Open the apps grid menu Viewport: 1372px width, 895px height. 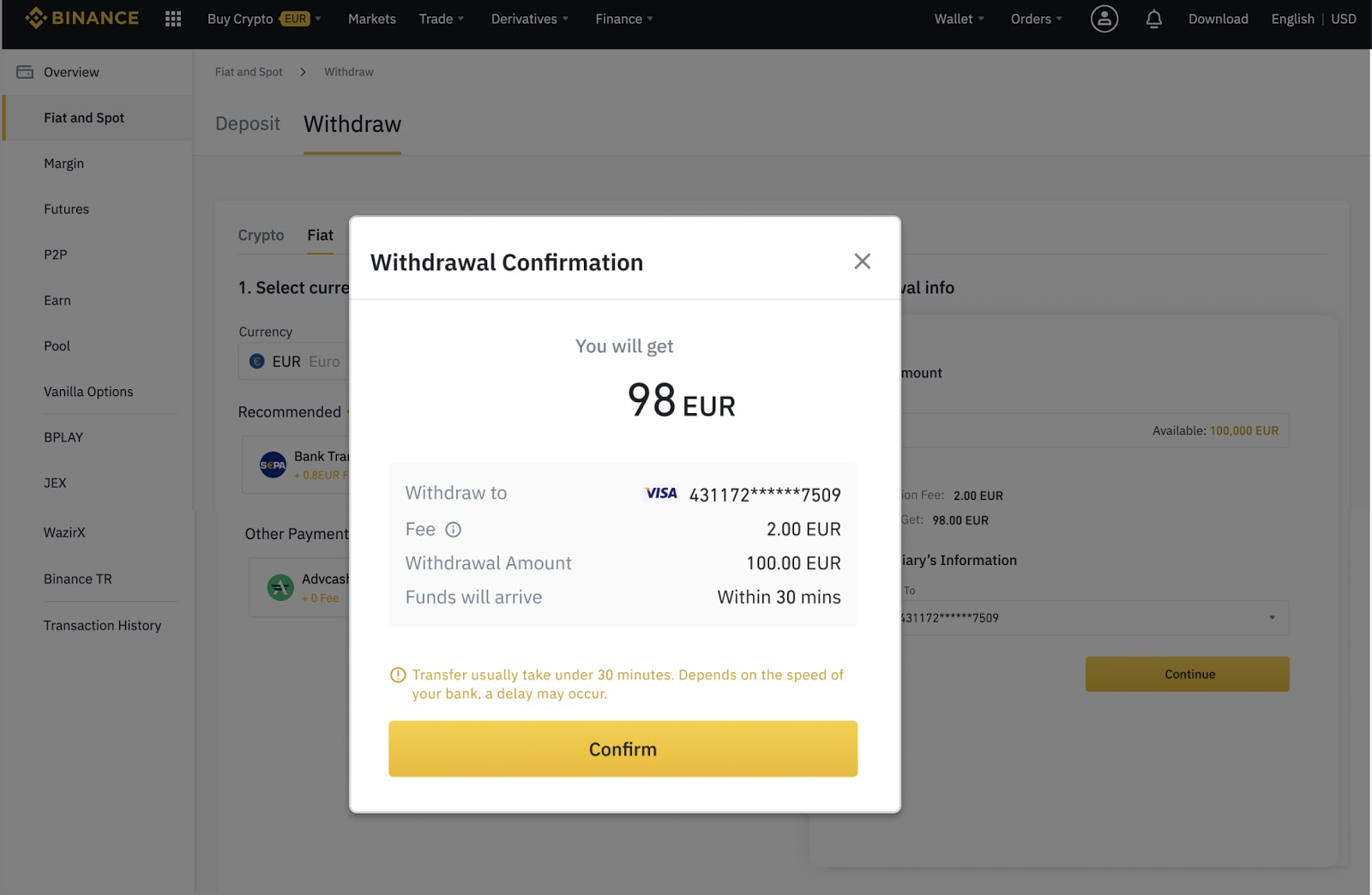tap(172, 19)
